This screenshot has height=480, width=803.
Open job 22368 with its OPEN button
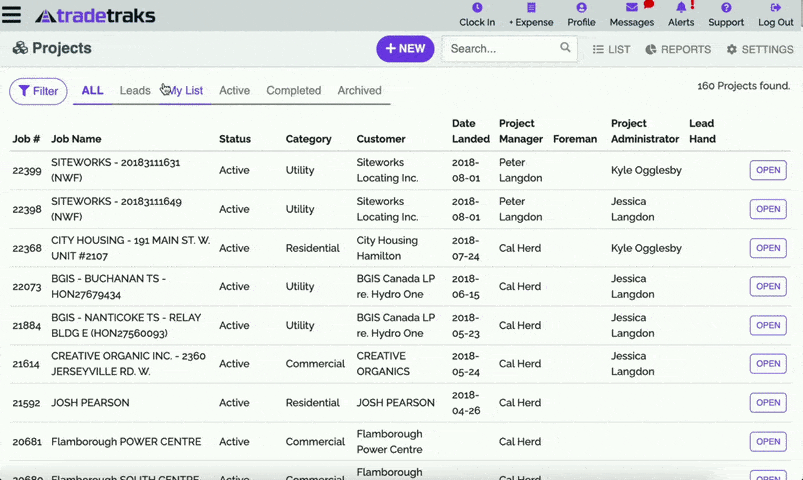(768, 248)
